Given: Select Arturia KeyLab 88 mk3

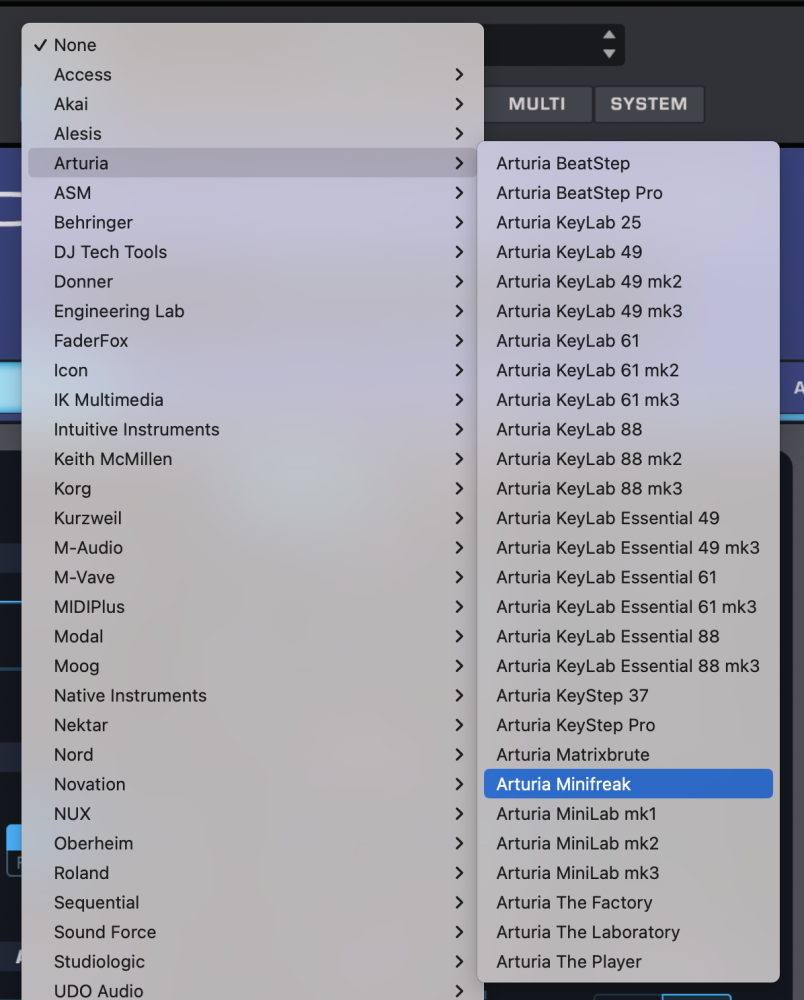Looking at the screenshot, I should click(x=628, y=489).
